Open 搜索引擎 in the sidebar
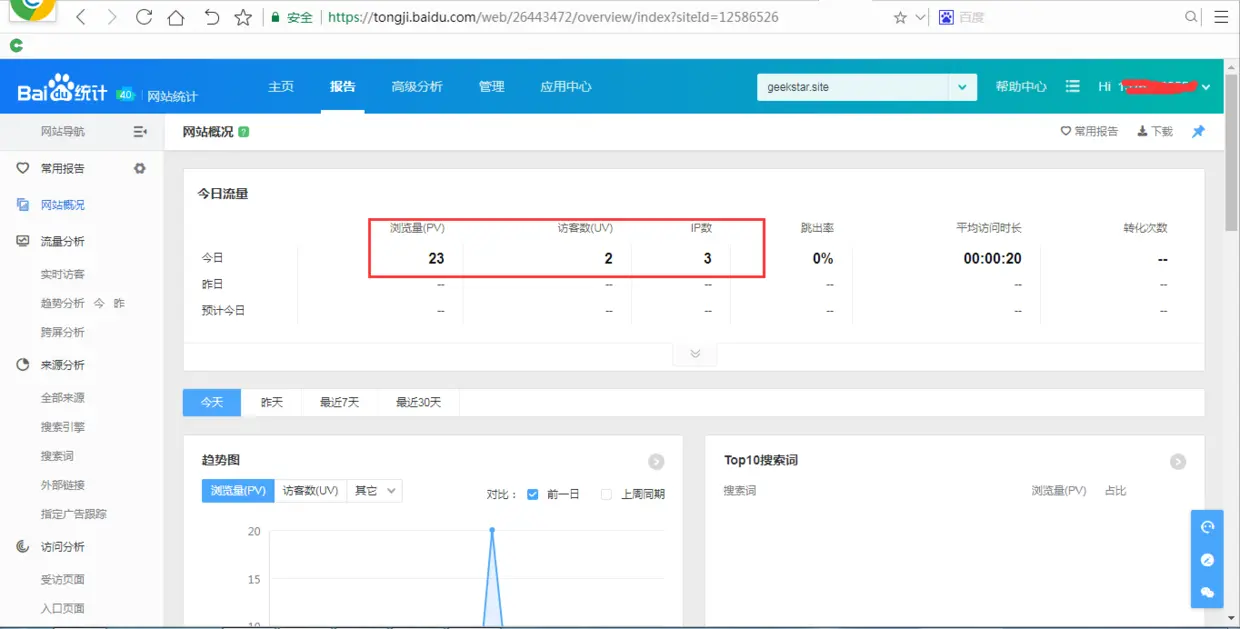Image resolution: width=1240 pixels, height=629 pixels. coord(63,427)
